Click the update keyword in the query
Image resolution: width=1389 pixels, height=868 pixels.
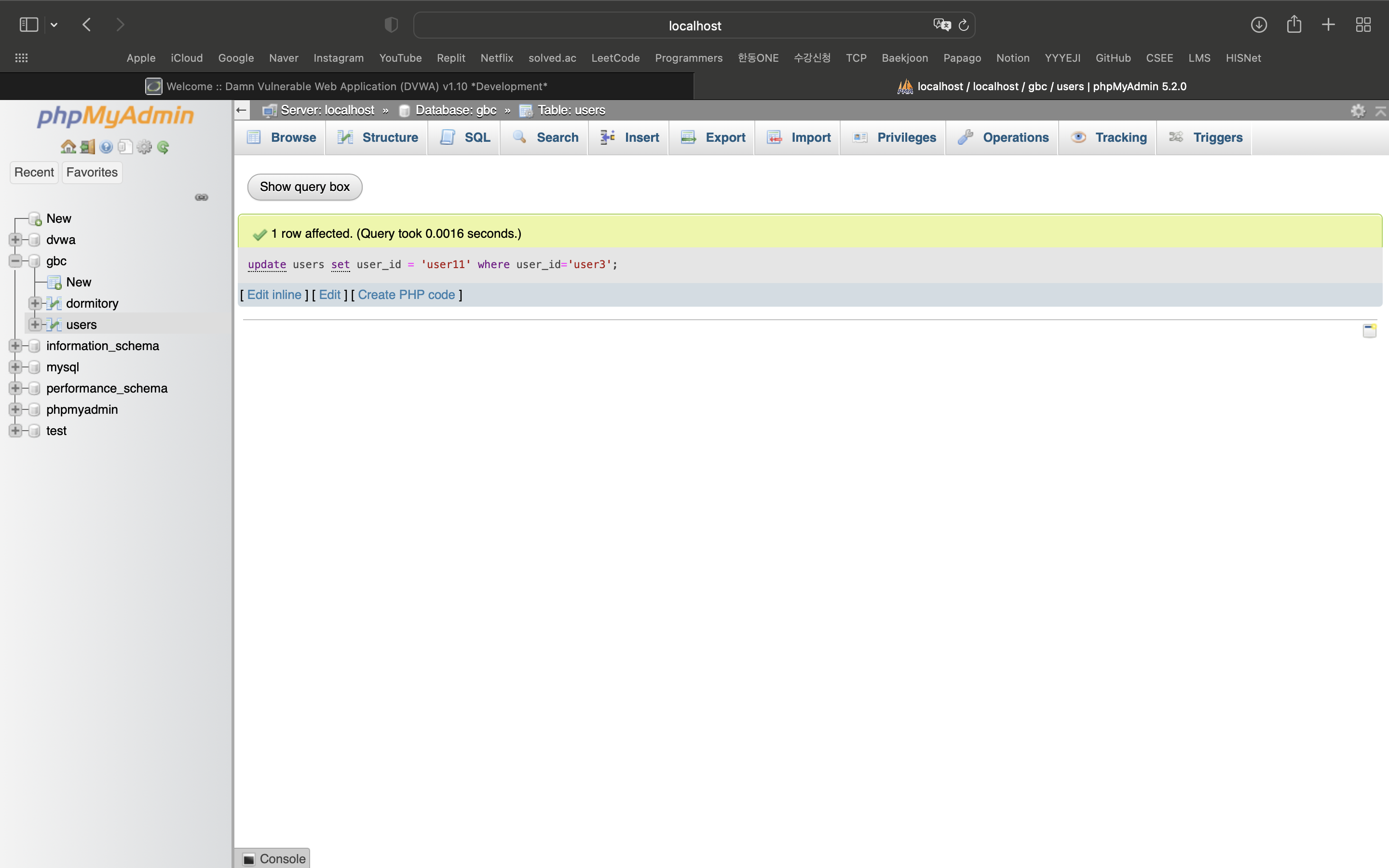267,264
